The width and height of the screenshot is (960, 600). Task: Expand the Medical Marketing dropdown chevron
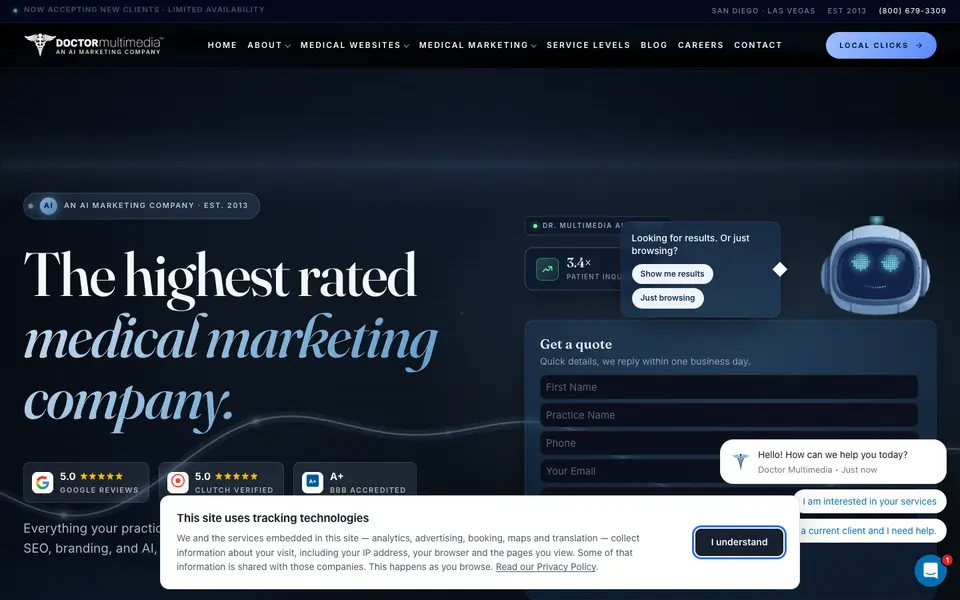533,46
